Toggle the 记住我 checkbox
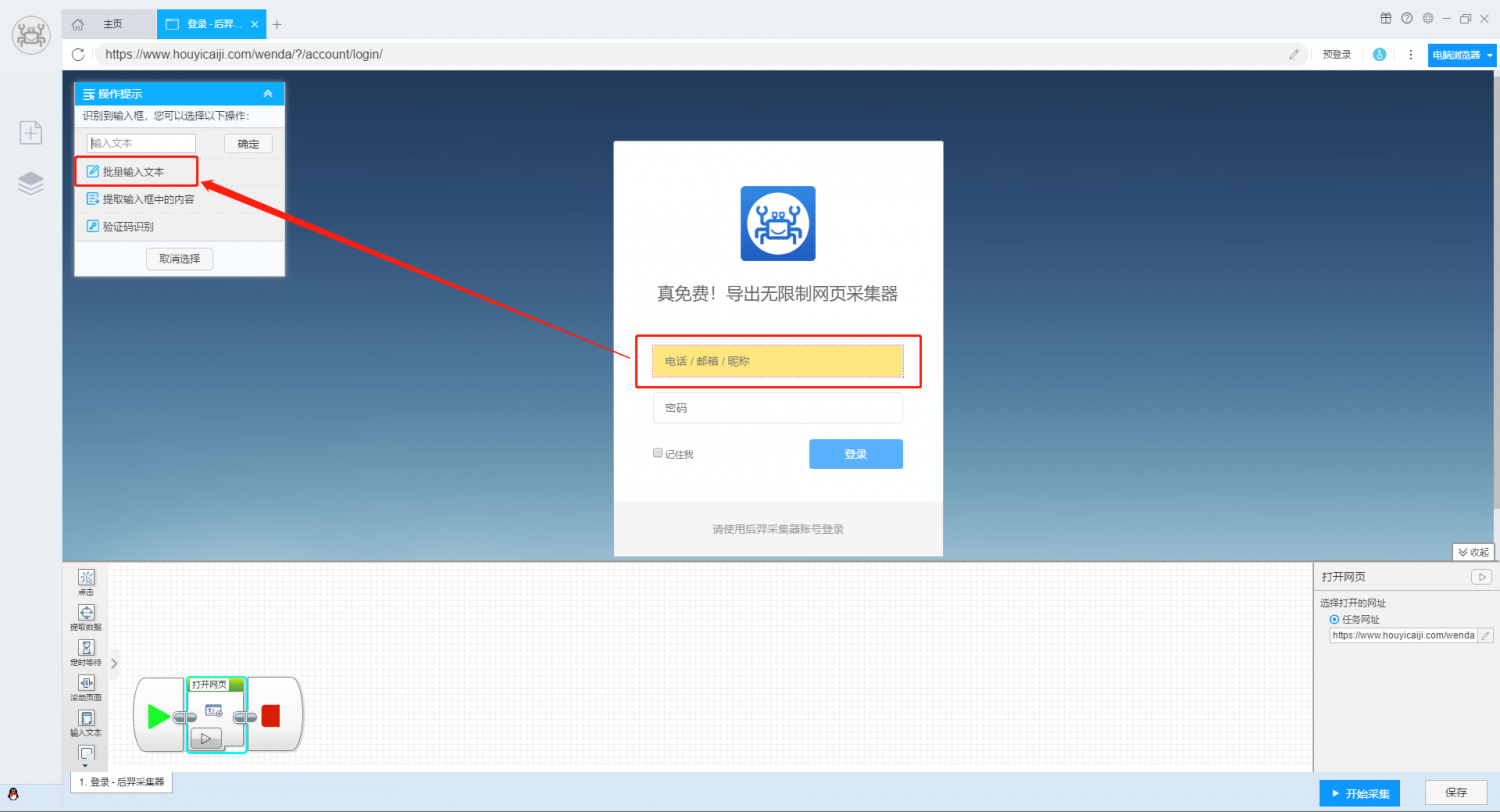The height and width of the screenshot is (812, 1500). tap(658, 453)
